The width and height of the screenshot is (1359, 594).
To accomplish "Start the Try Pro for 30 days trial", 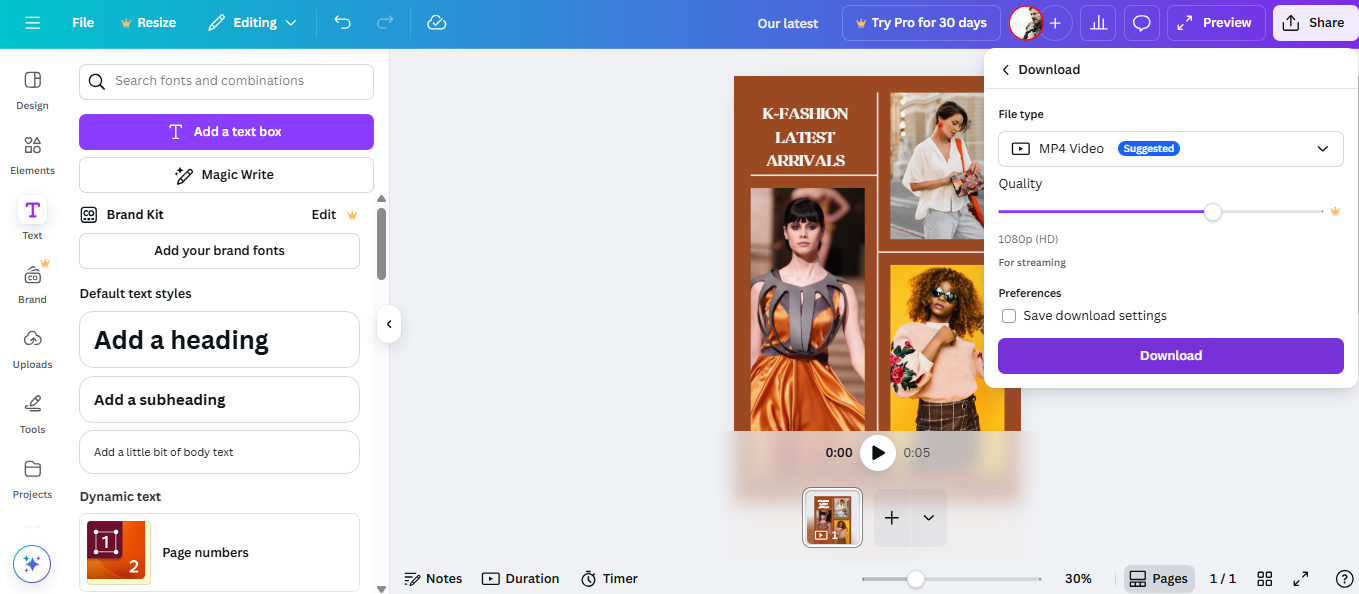I will click(x=921, y=23).
